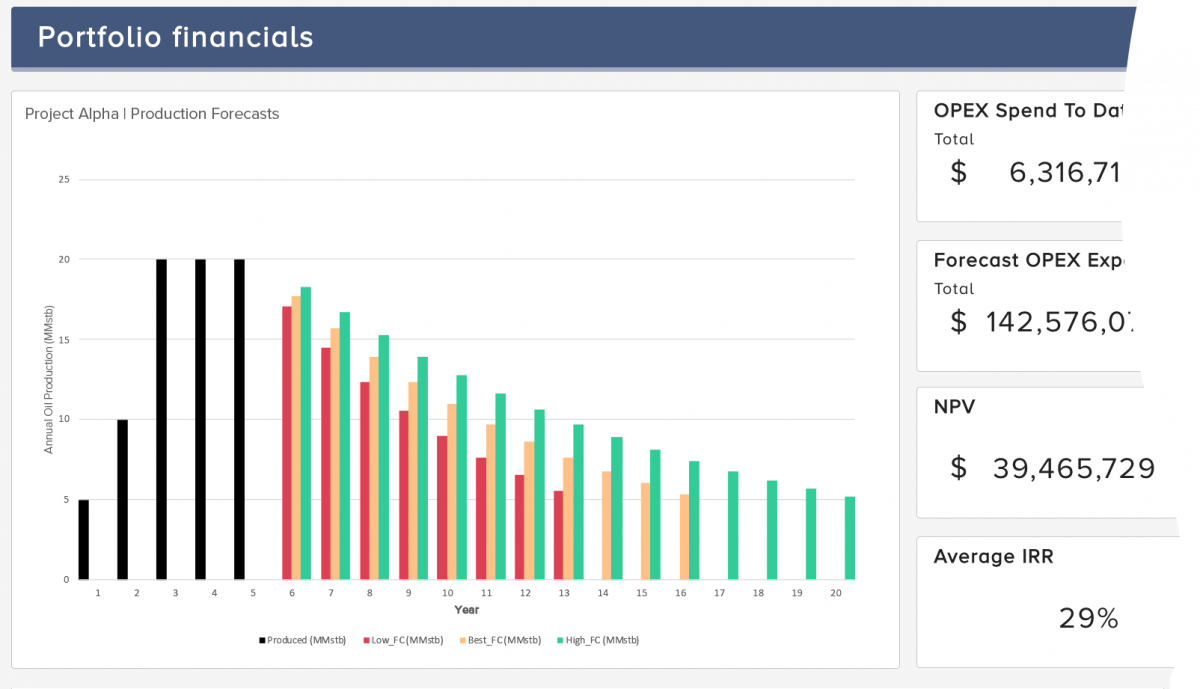Click the red Low_FC bar for year 7
Image resolution: width=1200 pixels, height=689 pixels.
pyautogui.click(x=326, y=464)
